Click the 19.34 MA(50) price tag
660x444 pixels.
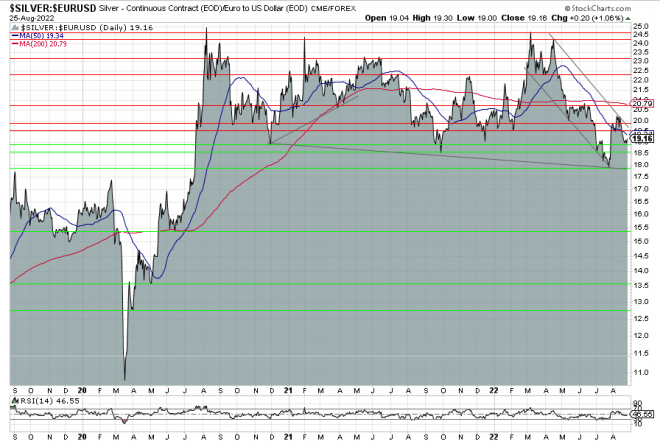point(641,132)
